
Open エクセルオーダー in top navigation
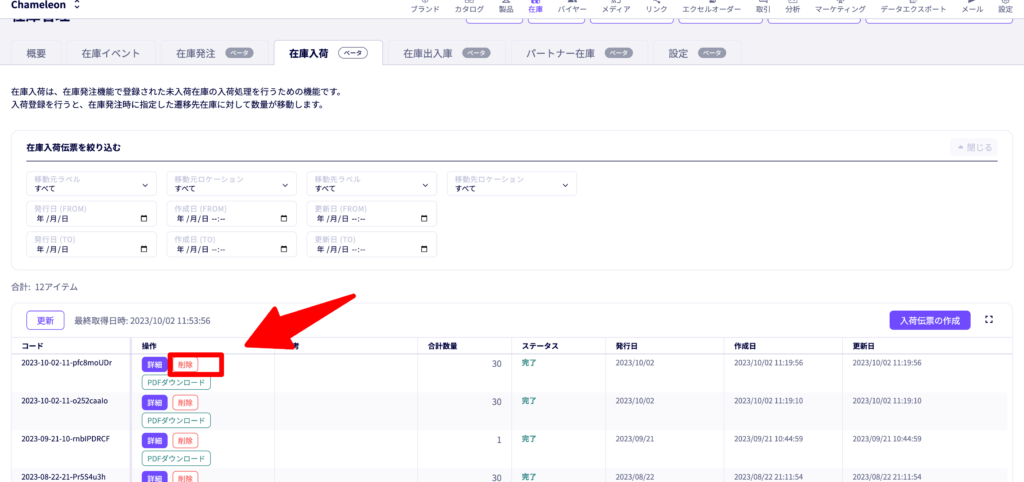pos(712,8)
